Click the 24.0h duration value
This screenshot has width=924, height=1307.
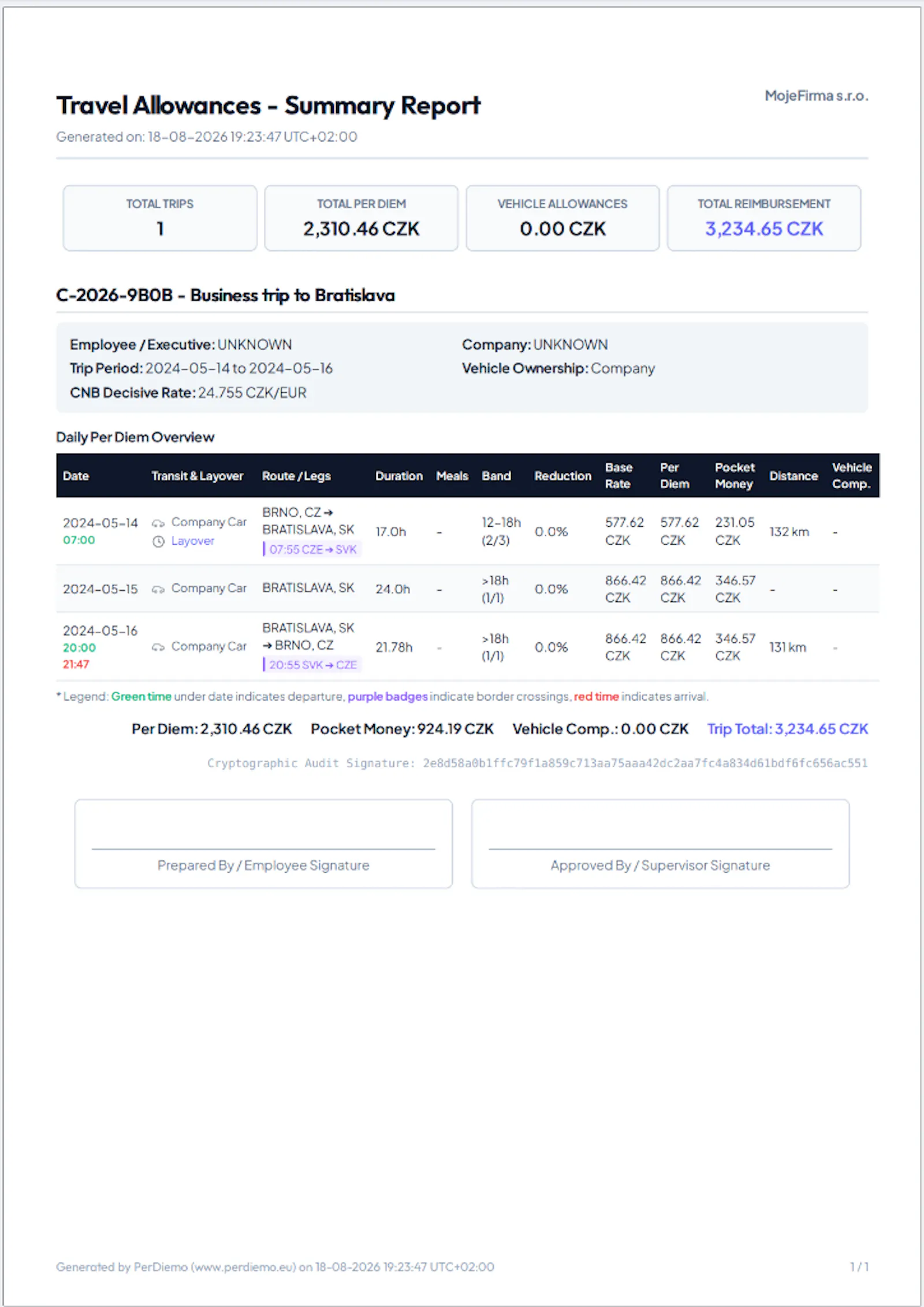pyautogui.click(x=393, y=589)
